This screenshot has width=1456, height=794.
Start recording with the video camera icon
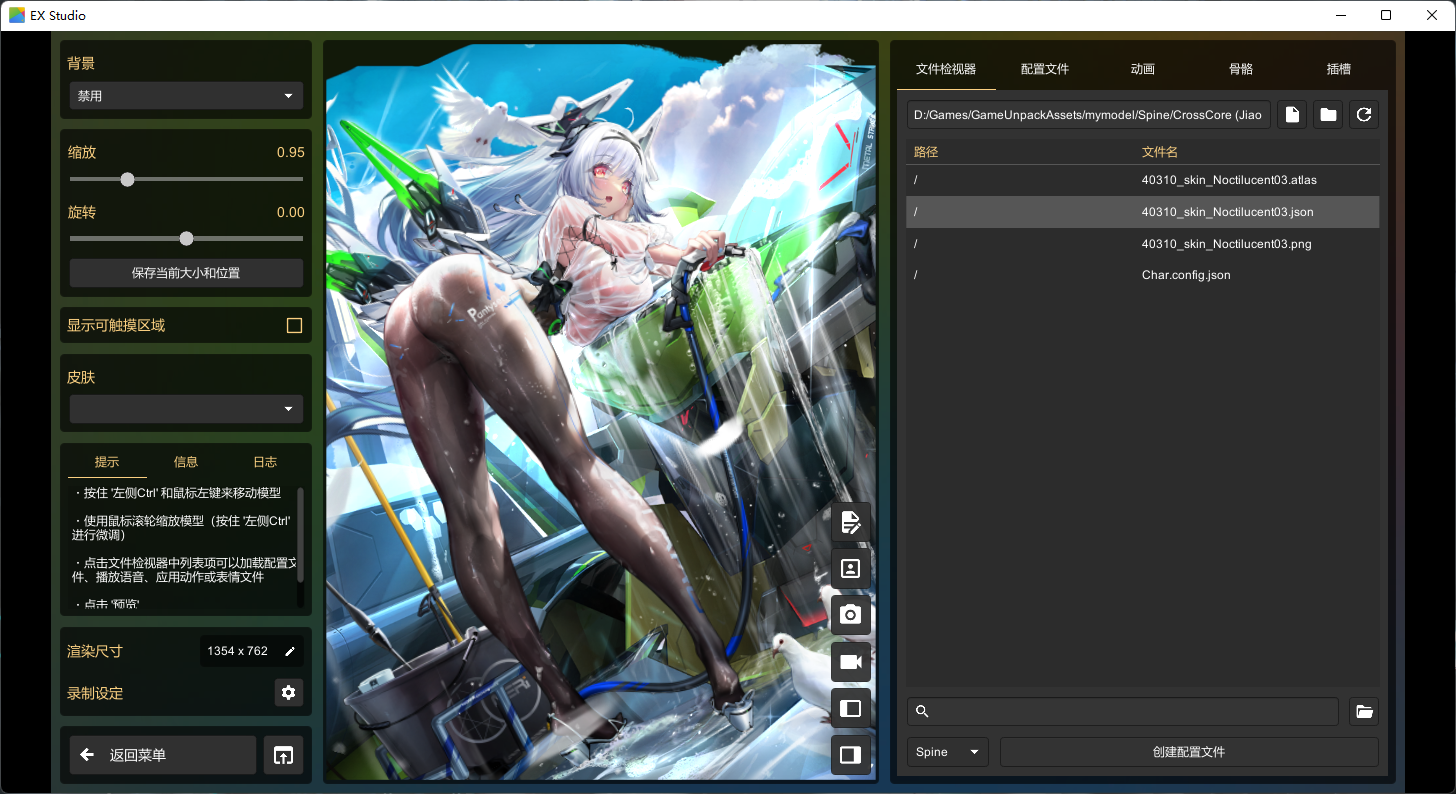851,662
